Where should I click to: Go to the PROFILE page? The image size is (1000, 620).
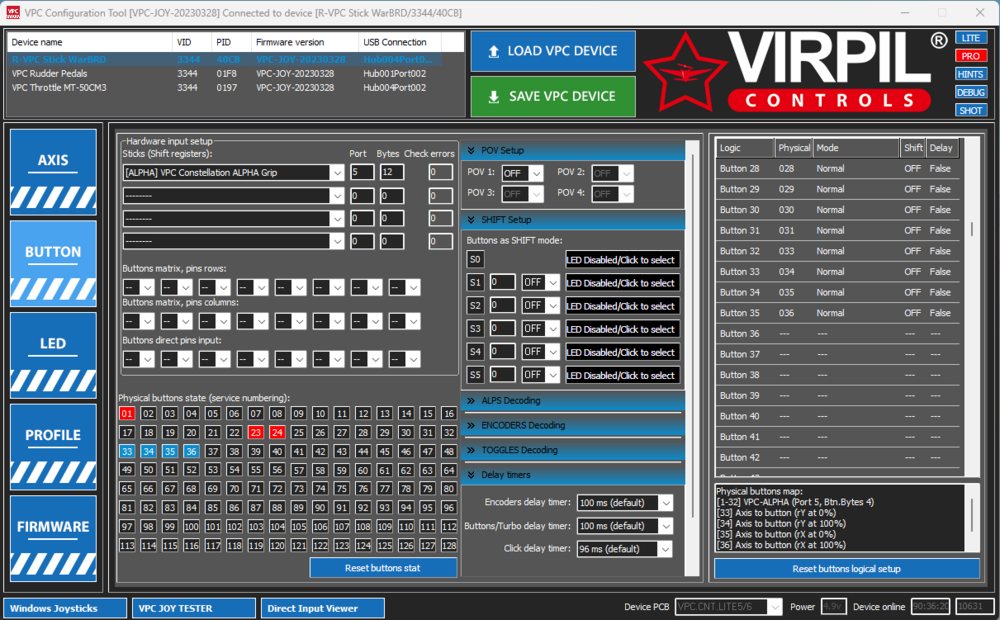click(x=53, y=447)
